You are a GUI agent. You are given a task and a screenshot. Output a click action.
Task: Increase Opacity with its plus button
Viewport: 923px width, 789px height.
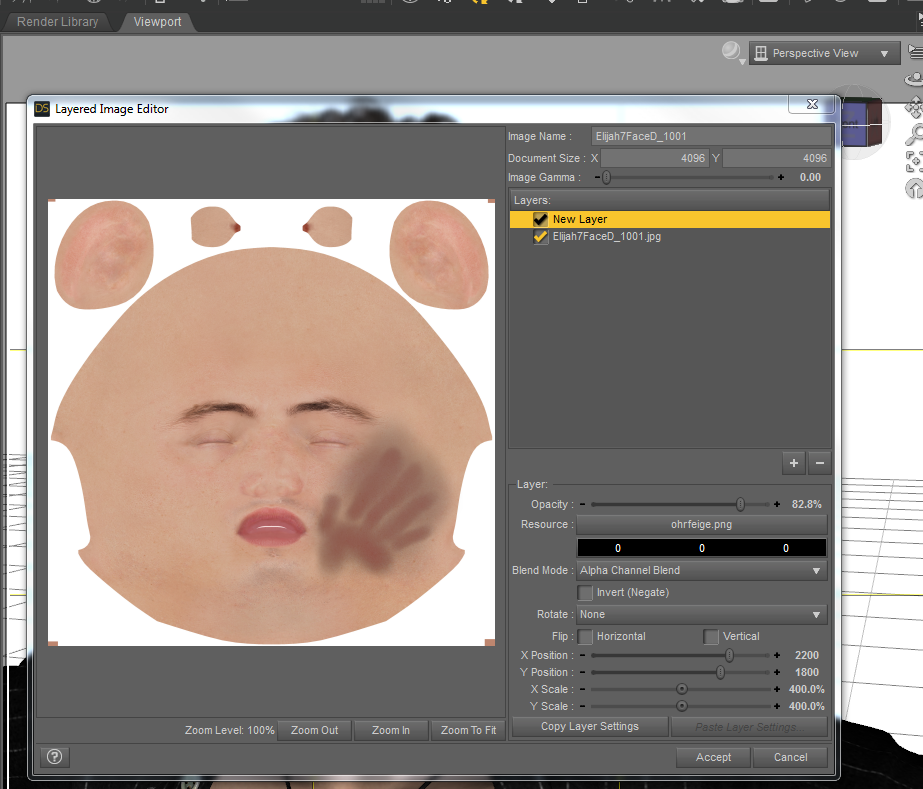[x=777, y=504]
